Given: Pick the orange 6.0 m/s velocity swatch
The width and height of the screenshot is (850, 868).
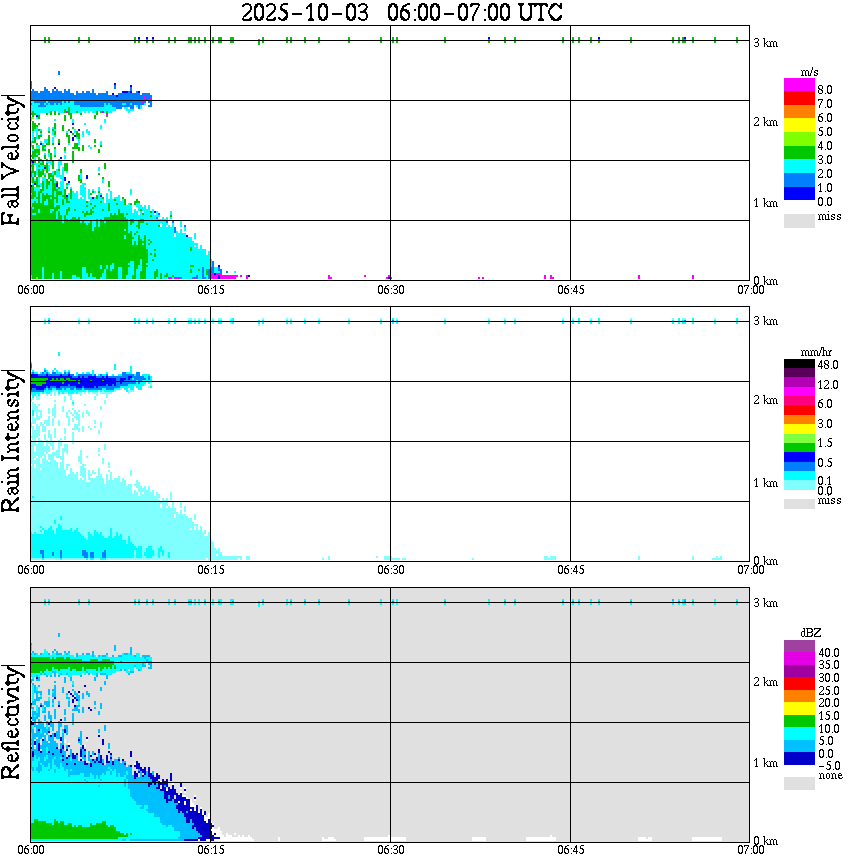Looking at the screenshot, I should (x=799, y=112).
